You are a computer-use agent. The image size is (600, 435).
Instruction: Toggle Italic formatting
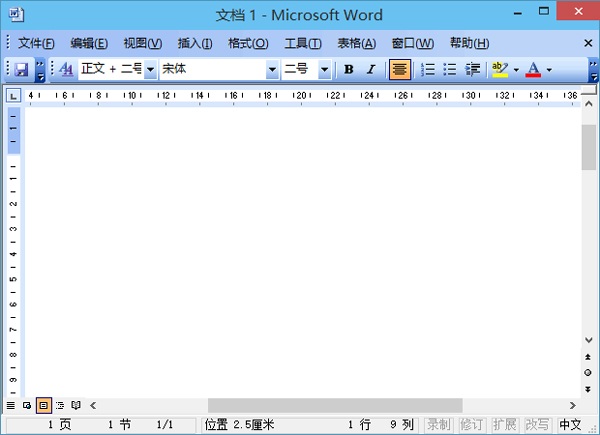(371, 69)
